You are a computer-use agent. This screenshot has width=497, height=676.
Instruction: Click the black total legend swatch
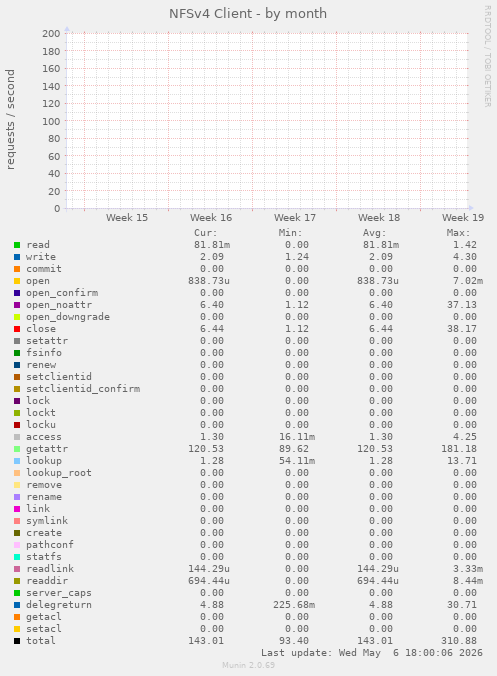pyautogui.click(x=17, y=641)
